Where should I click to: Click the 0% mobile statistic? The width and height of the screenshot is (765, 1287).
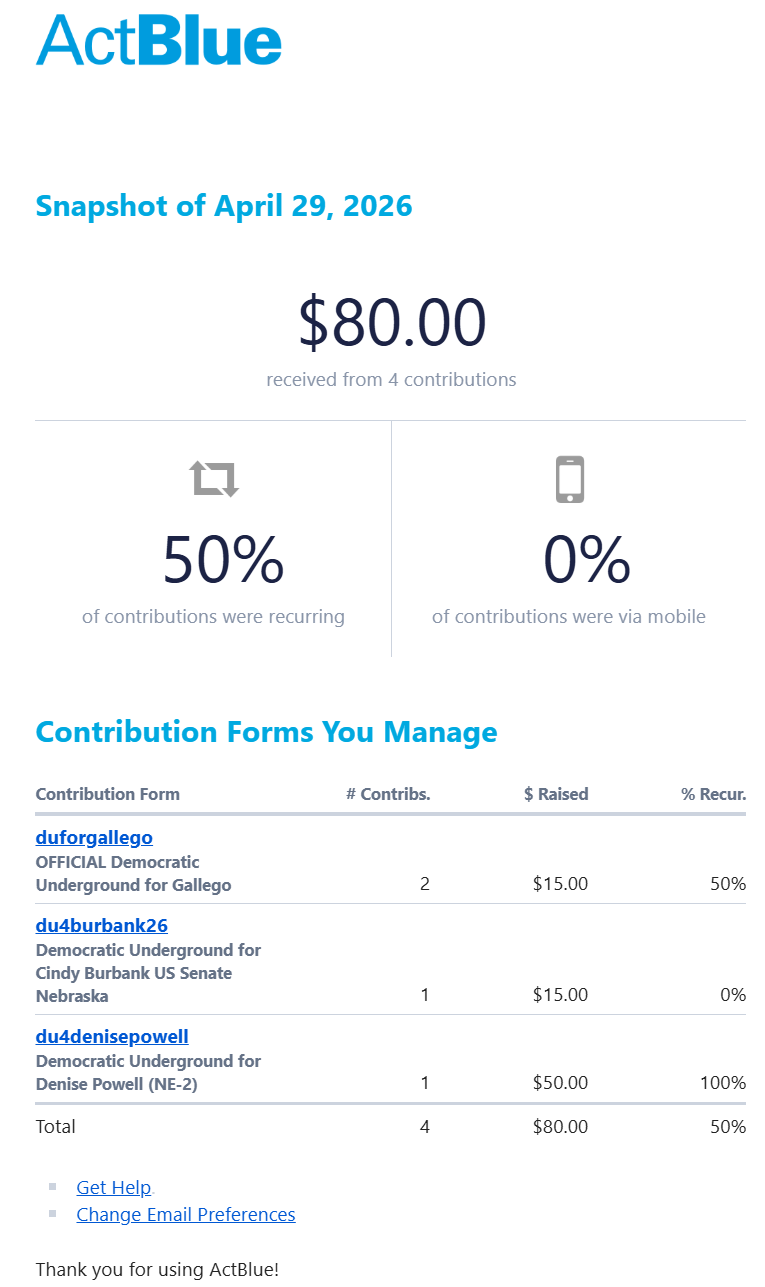pyautogui.click(x=587, y=560)
